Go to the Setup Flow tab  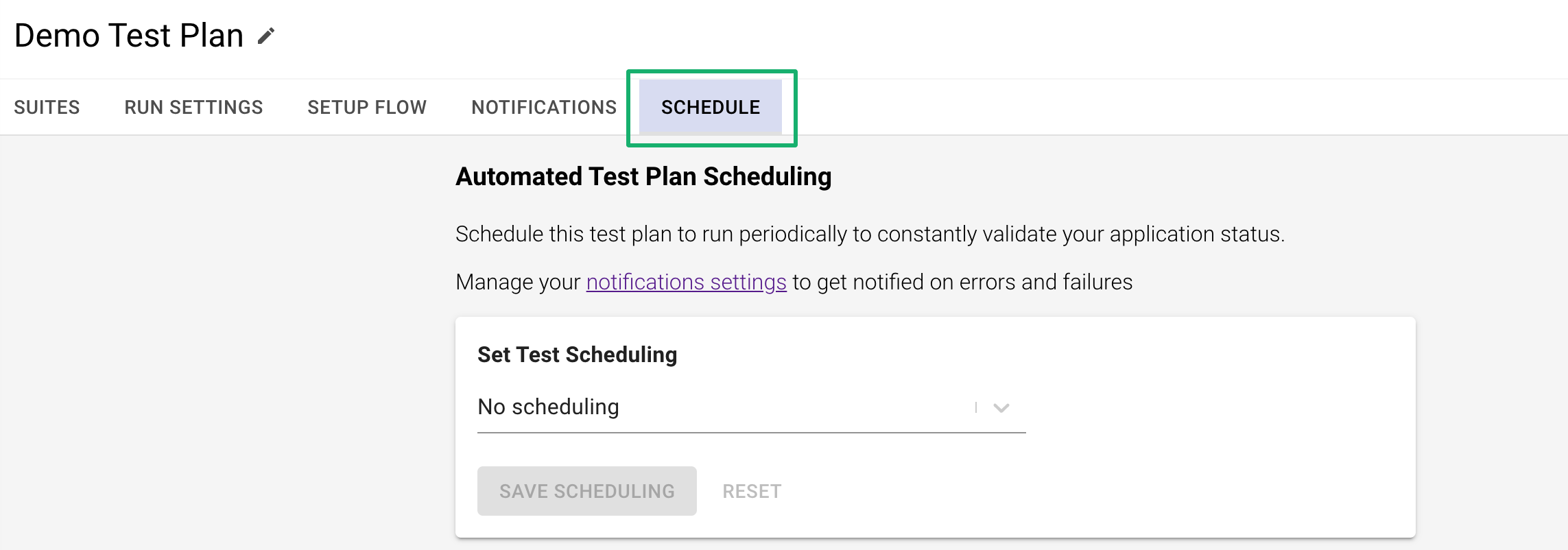click(x=367, y=107)
